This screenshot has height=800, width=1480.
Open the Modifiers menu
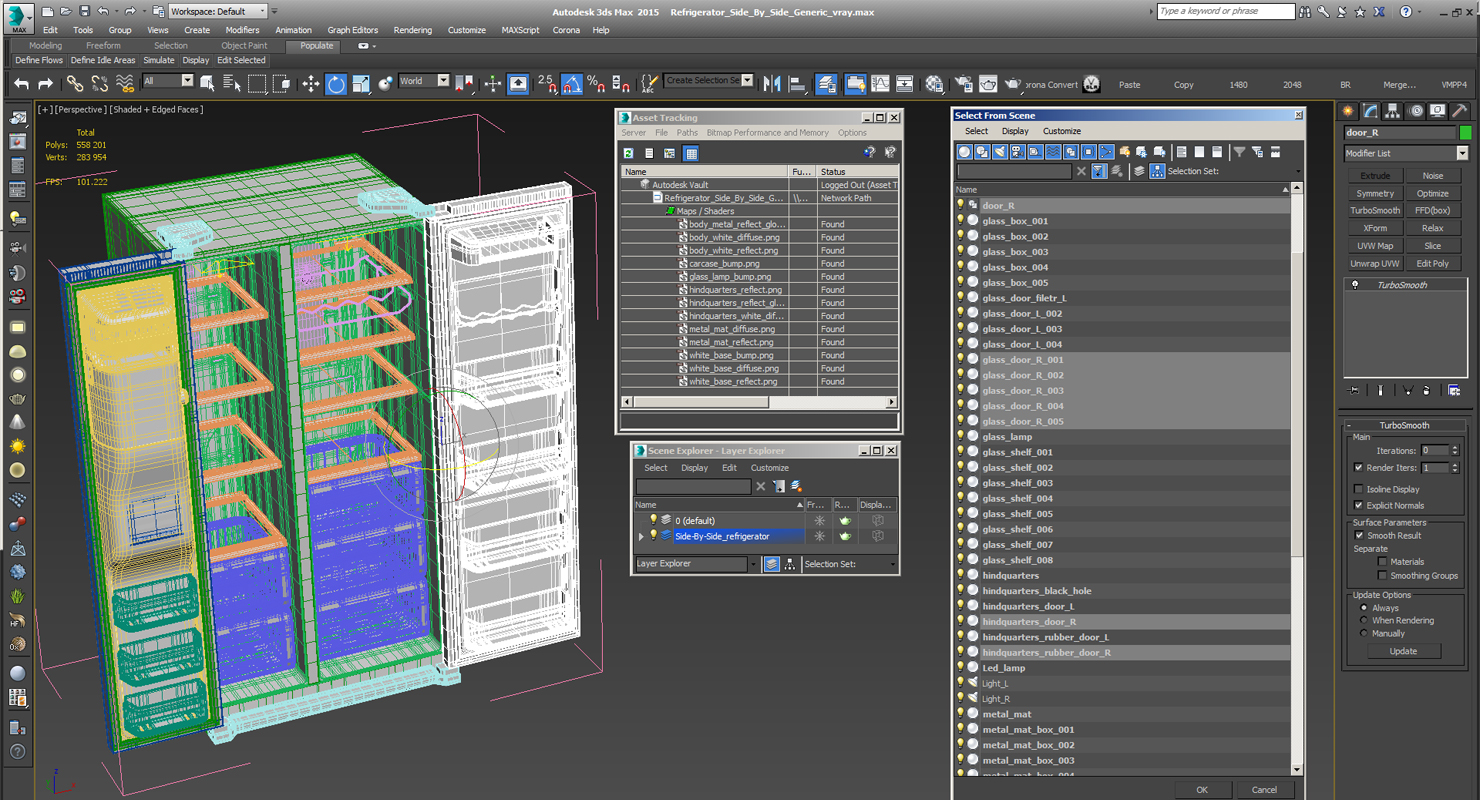(242, 30)
